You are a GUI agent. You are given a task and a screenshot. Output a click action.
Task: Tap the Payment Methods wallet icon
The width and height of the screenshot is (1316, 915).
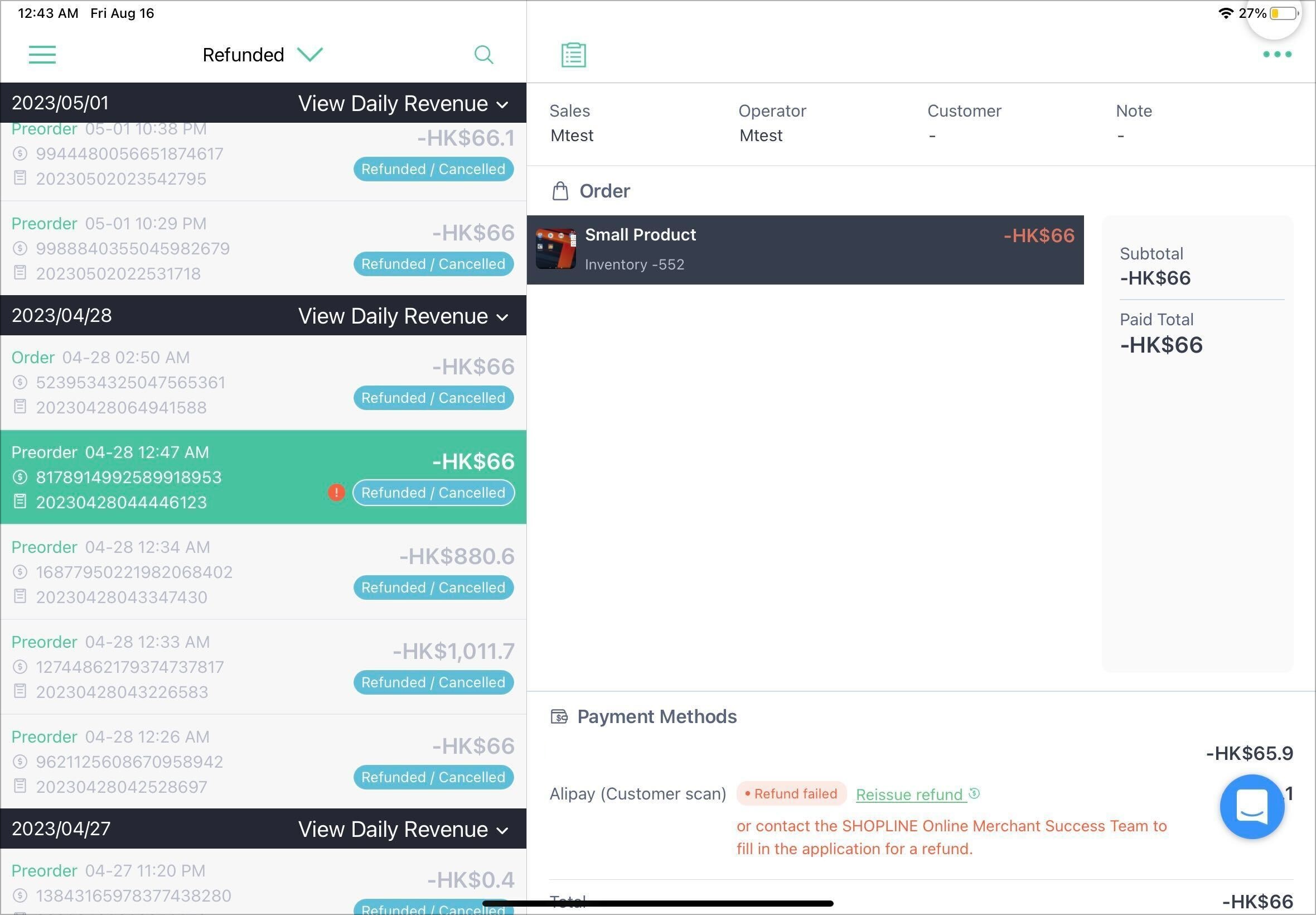[559, 716]
